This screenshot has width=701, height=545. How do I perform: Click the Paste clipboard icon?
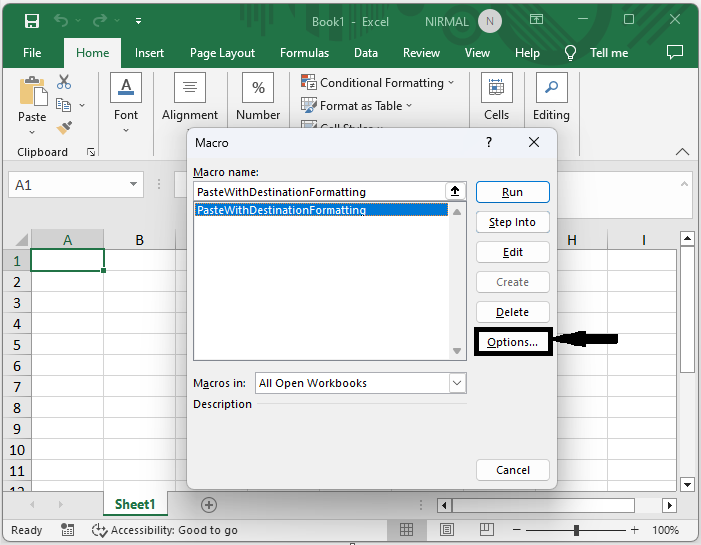pos(32,93)
